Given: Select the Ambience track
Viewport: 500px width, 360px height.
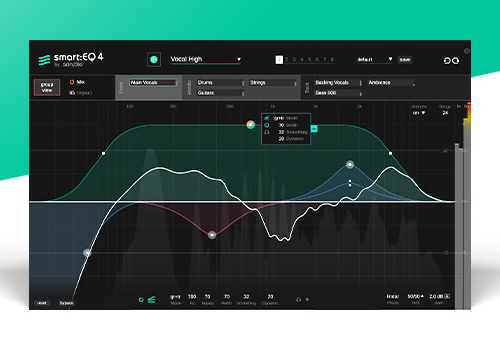Looking at the screenshot, I should pyautogui.click(x=391, y=83).
